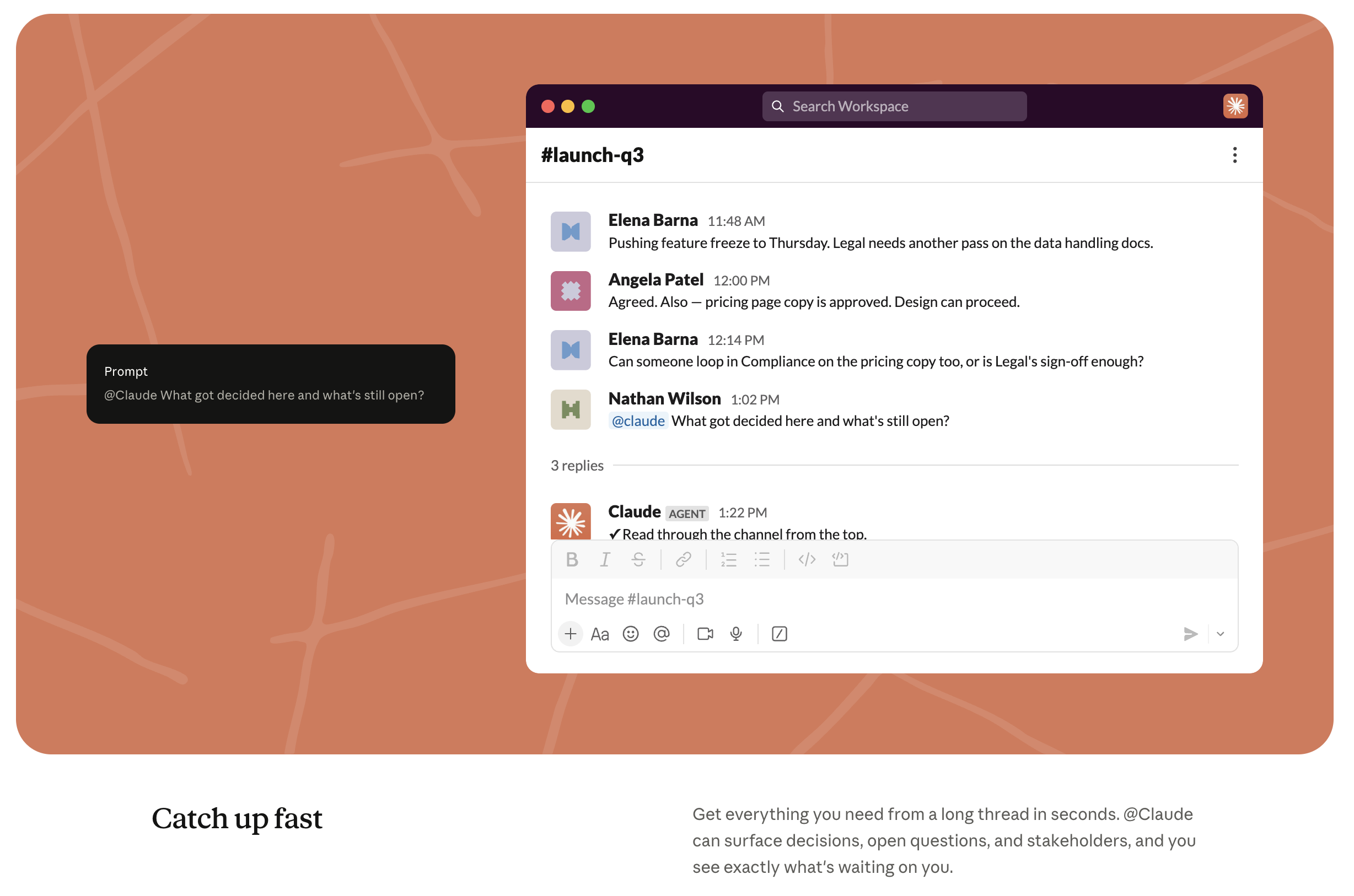Click into the Message #launch-q3 box
The image size is (1354, 896).
click(x=895, y=600)
